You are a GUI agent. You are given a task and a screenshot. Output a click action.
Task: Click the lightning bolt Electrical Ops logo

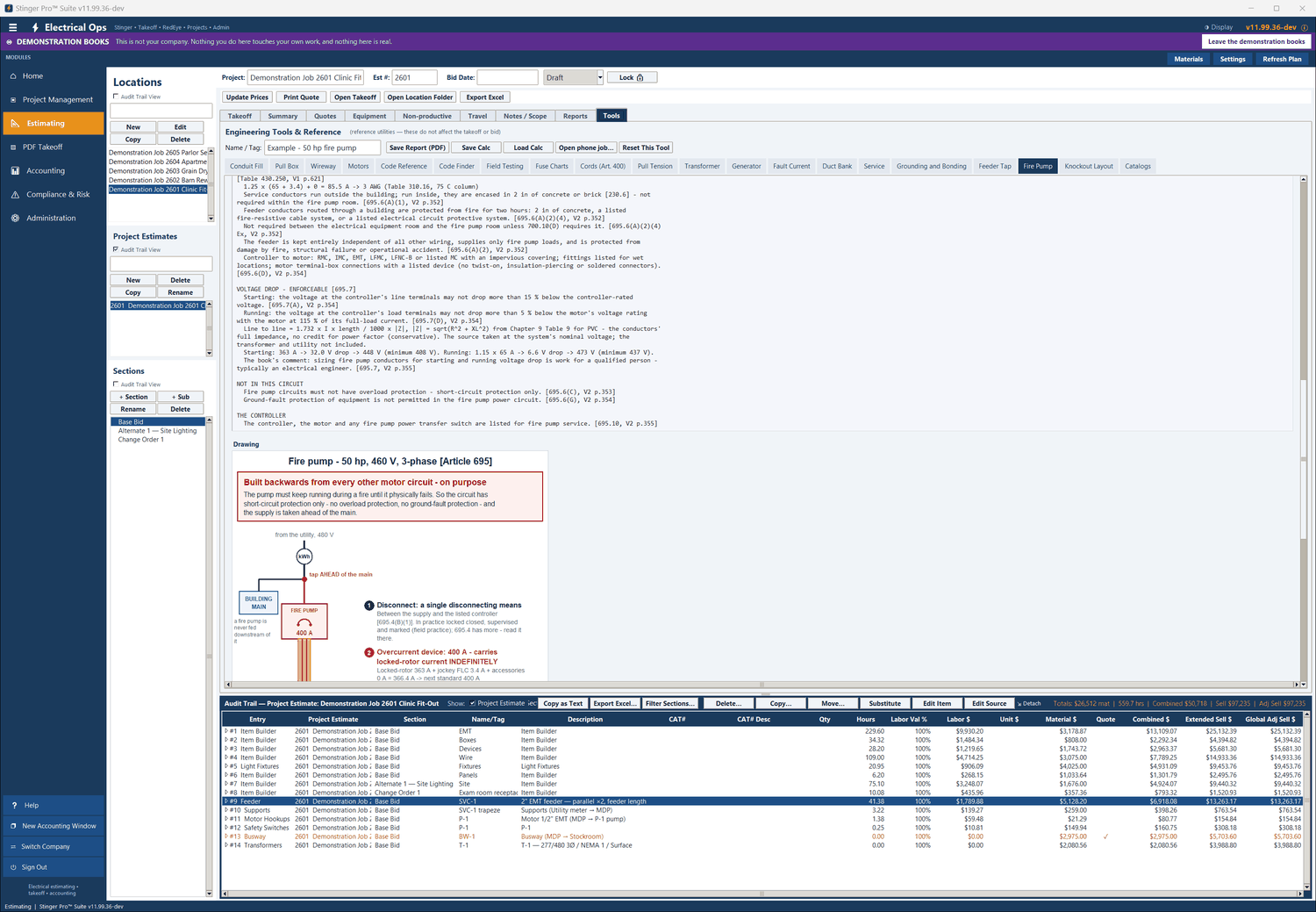35,27
